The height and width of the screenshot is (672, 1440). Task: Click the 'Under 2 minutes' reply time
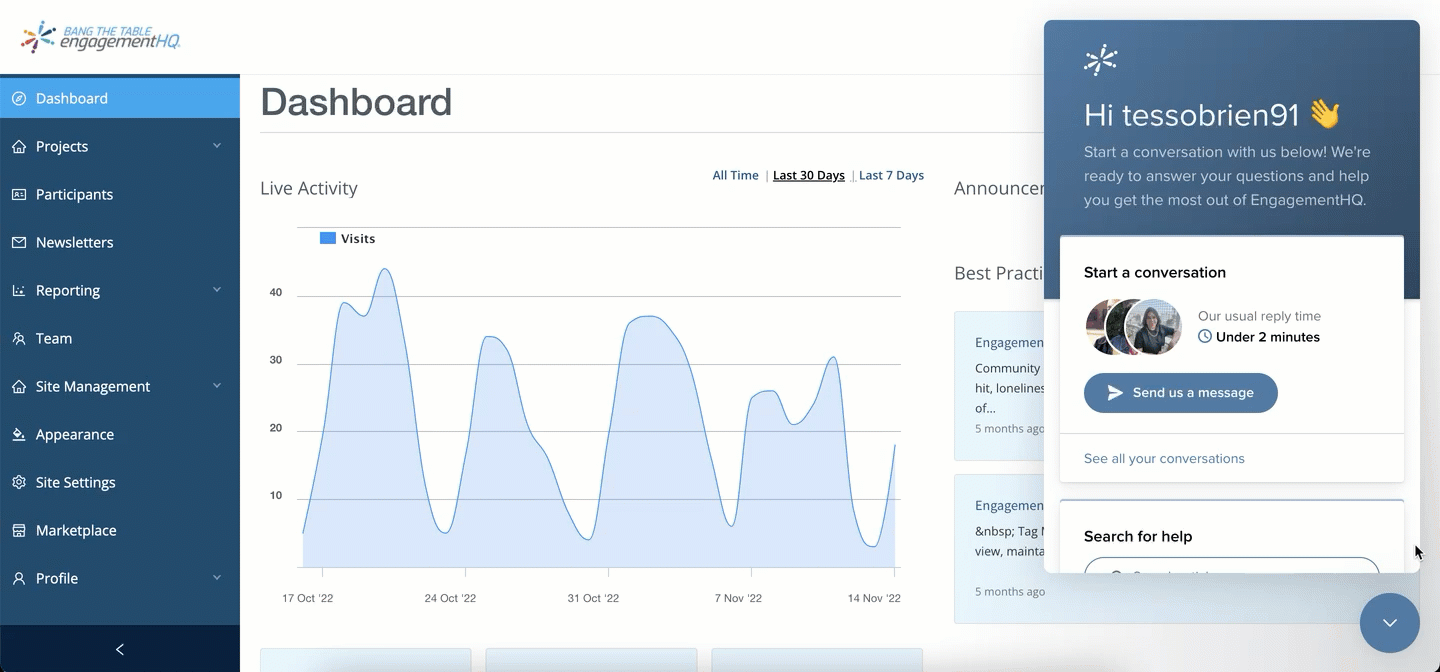[x=1267, y=337]
